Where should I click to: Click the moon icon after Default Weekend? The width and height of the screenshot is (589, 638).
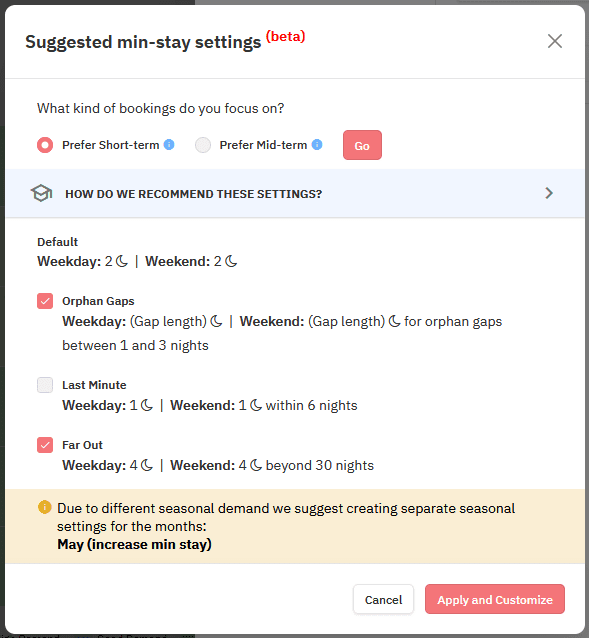coord(231,261)
